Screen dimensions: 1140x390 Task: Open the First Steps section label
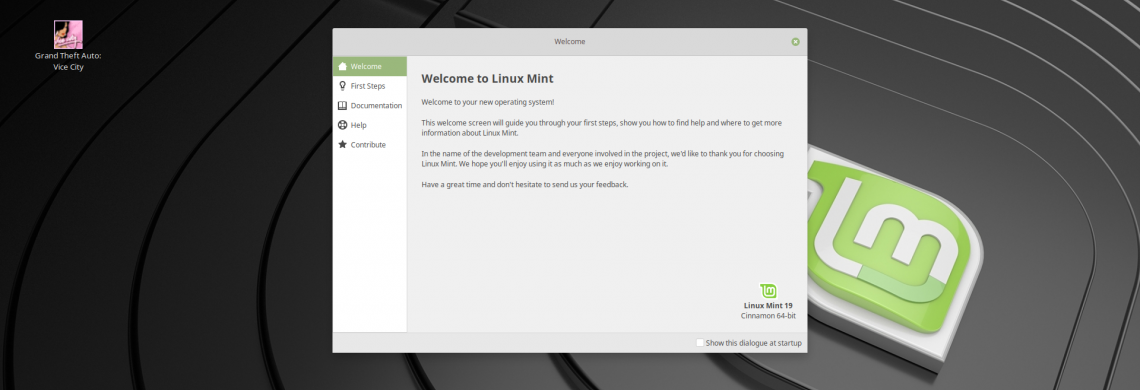coord(368,86)
